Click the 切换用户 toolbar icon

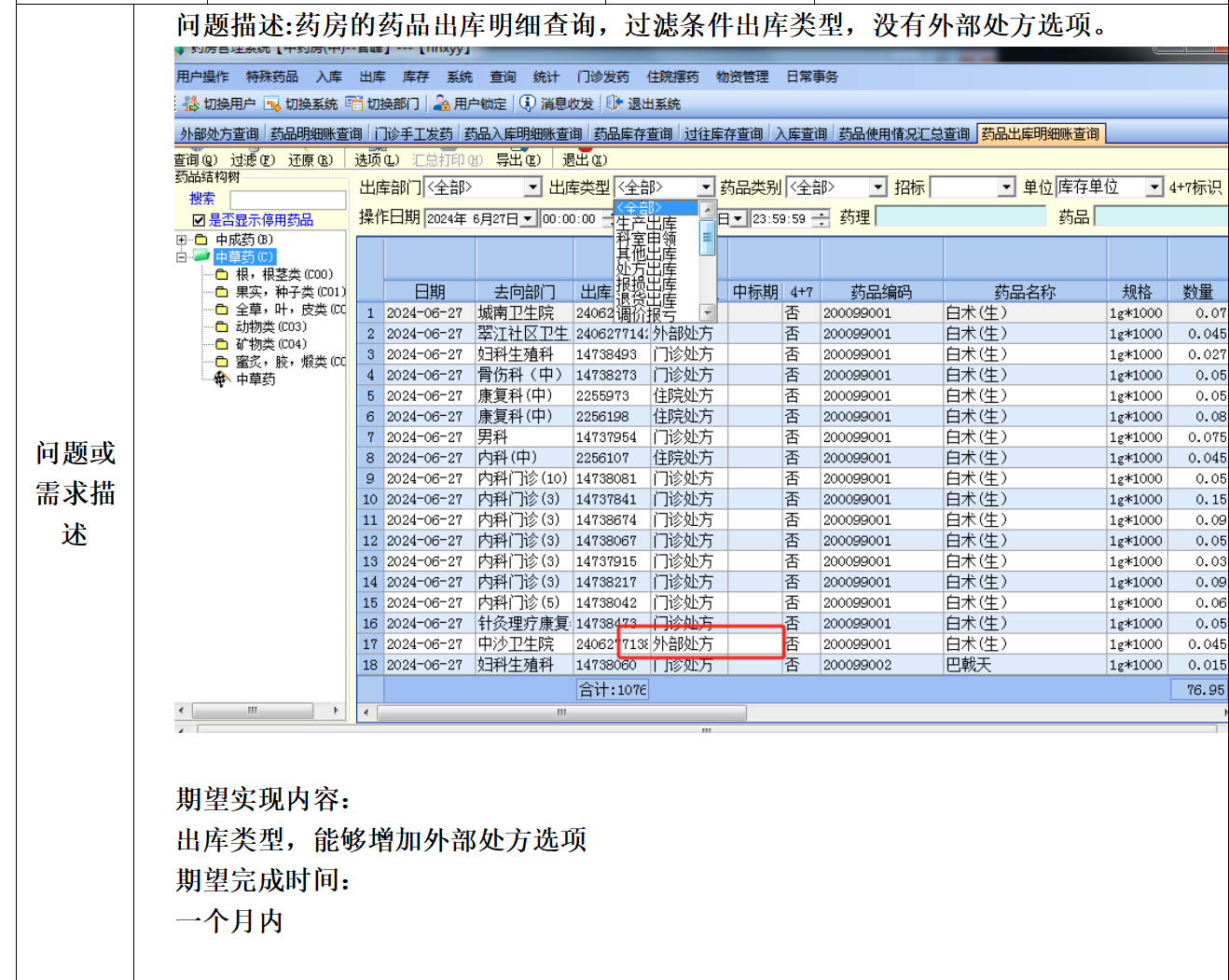191,104
